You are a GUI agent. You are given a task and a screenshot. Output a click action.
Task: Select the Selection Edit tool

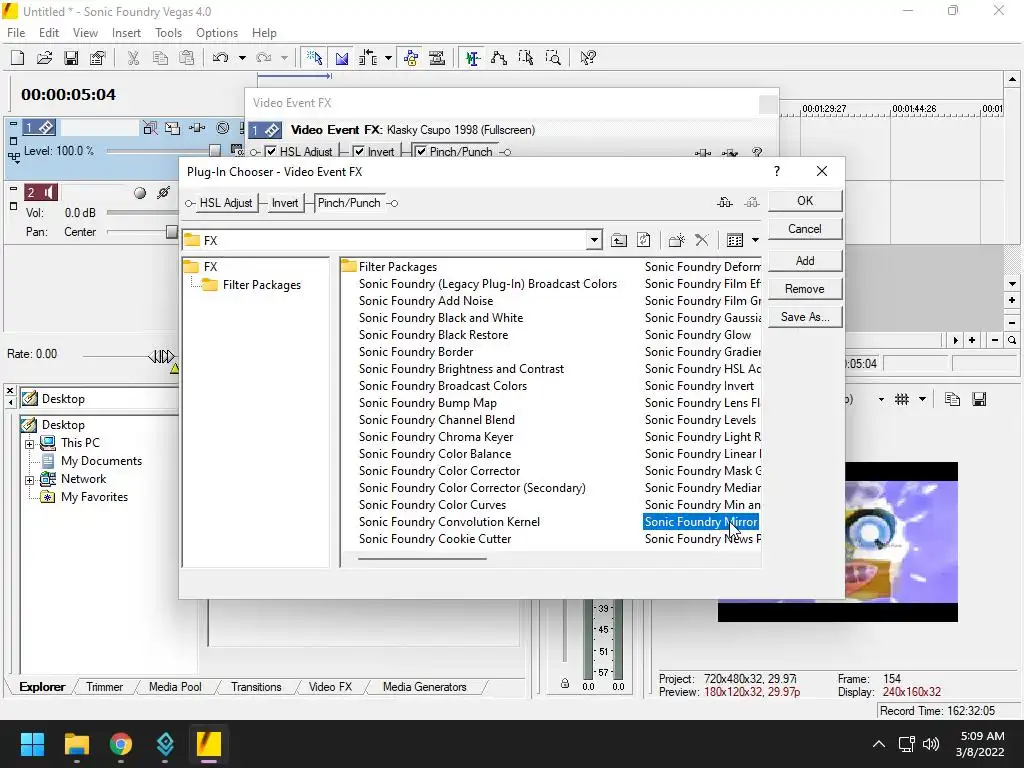click(526, 58)
